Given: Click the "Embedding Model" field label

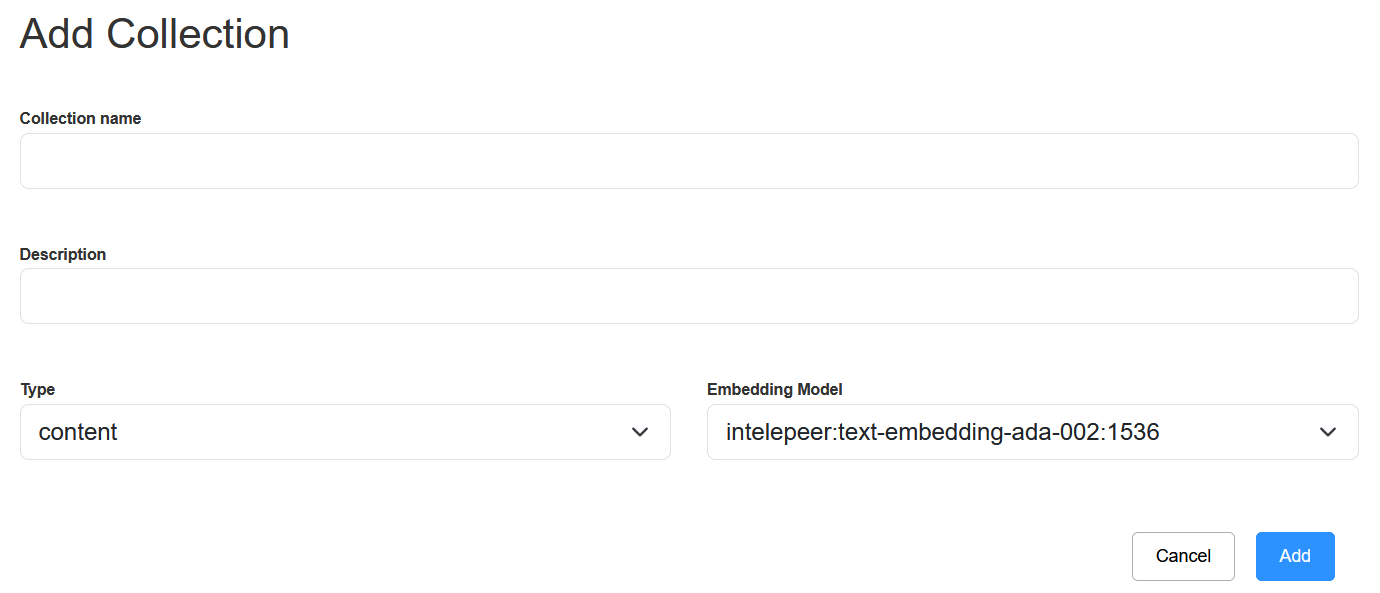Looking at the screenshot, I should coord(775,389).
